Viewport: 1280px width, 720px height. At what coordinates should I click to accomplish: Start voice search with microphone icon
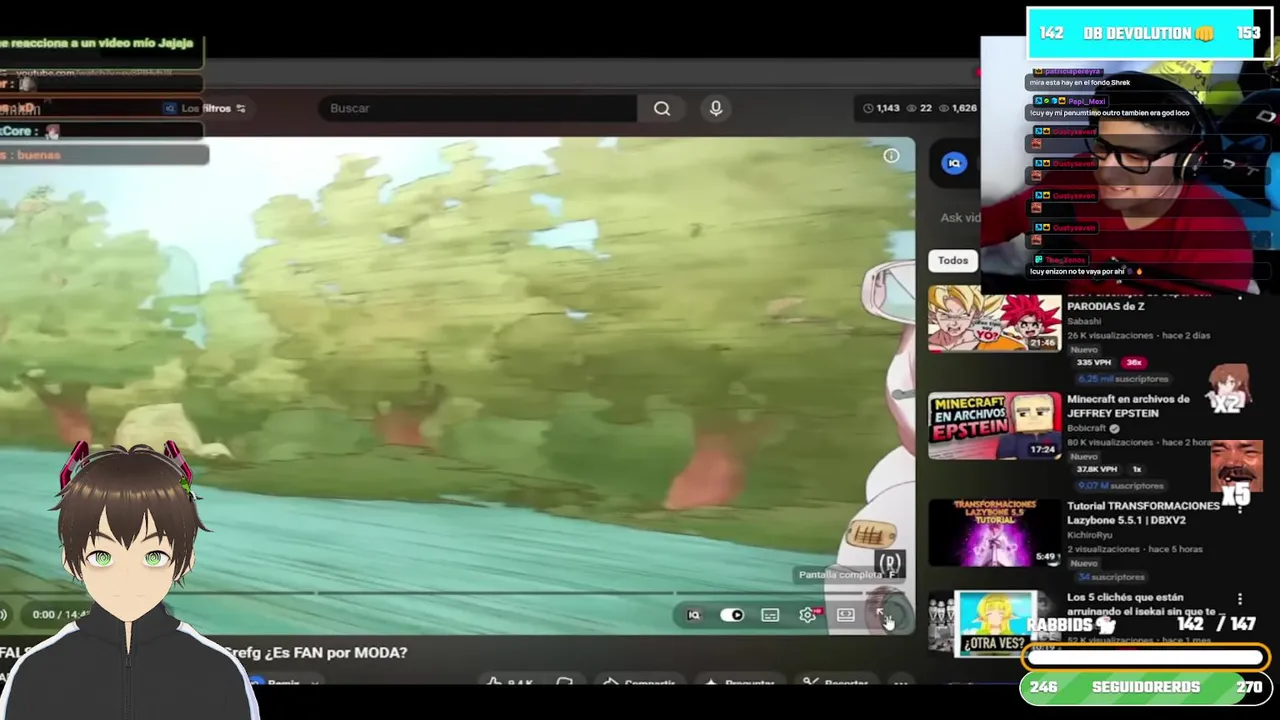point(716,108)
